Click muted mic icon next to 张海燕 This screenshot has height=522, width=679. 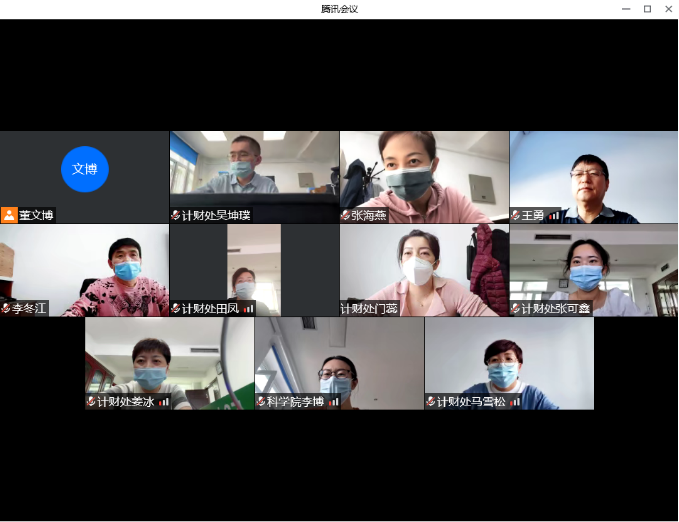coord(345,215)
